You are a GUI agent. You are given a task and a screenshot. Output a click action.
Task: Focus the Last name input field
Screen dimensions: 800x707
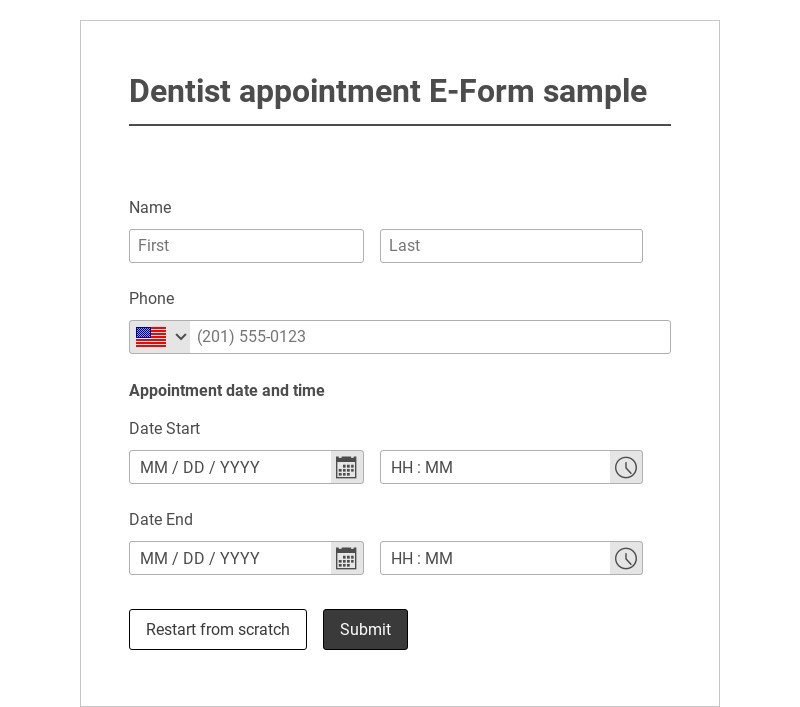coord(511,246)
